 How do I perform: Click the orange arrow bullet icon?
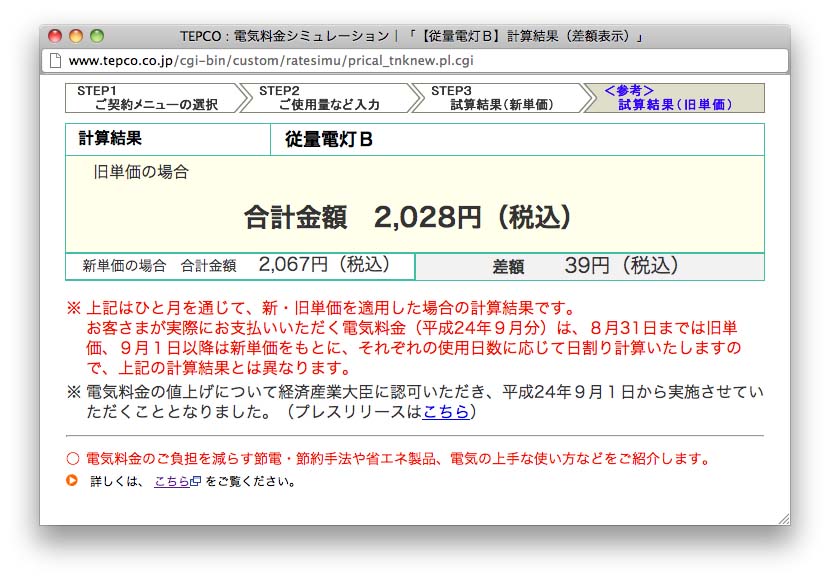click(x=72, y=481)
